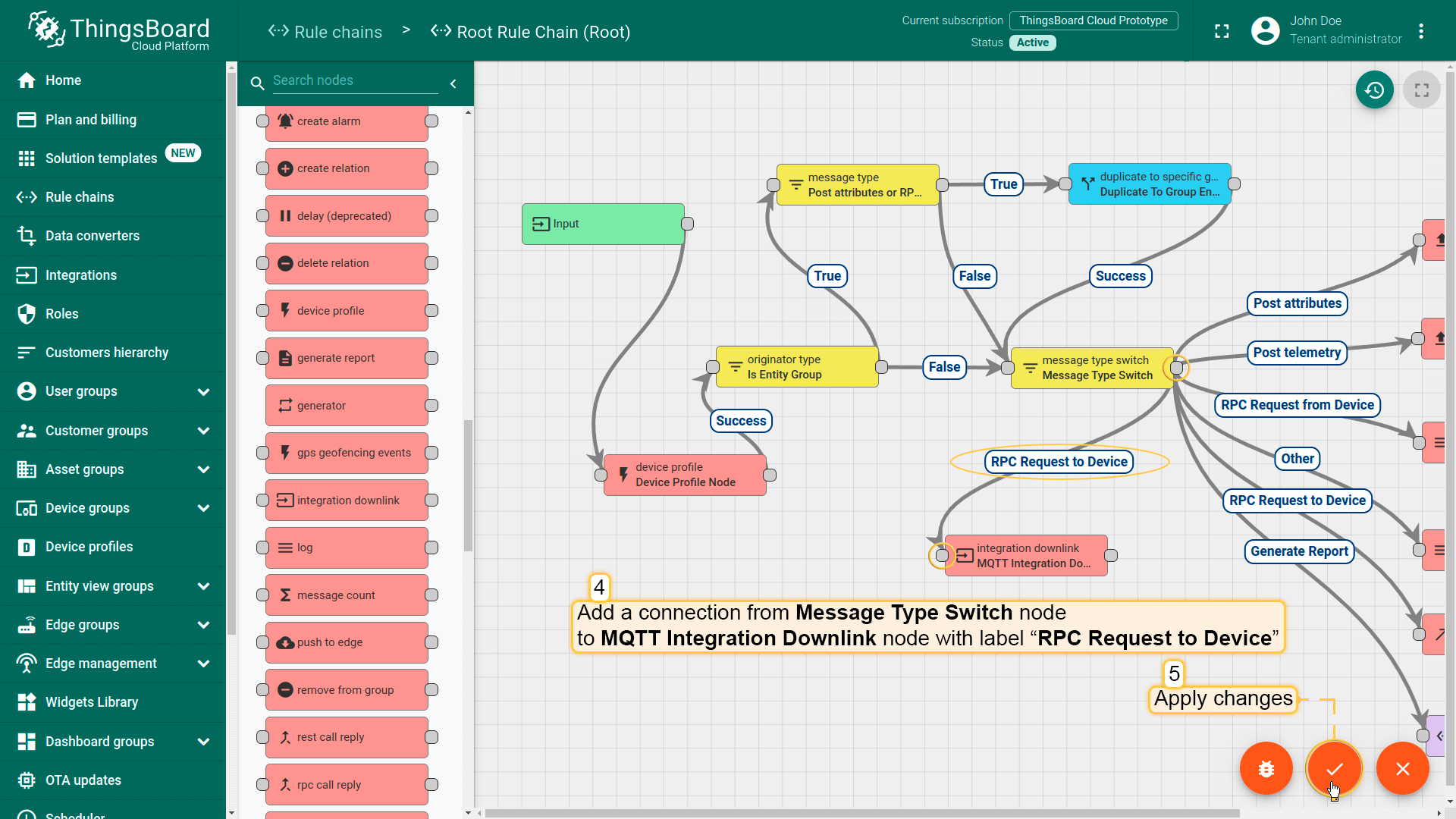Open debug events bug button
The height and width of the screenshot is (819, 1456).
tap(1266, 768)
